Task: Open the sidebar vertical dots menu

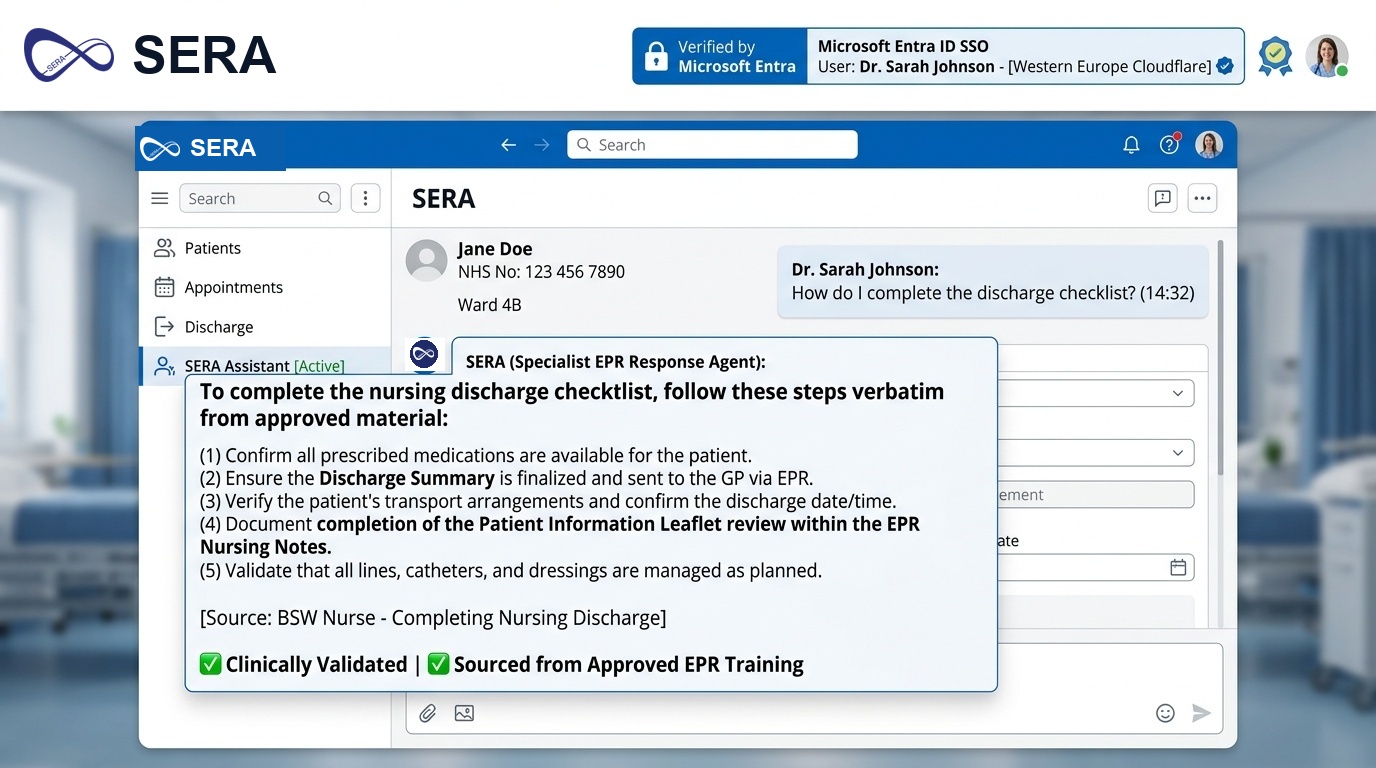Action: point(365,198)
